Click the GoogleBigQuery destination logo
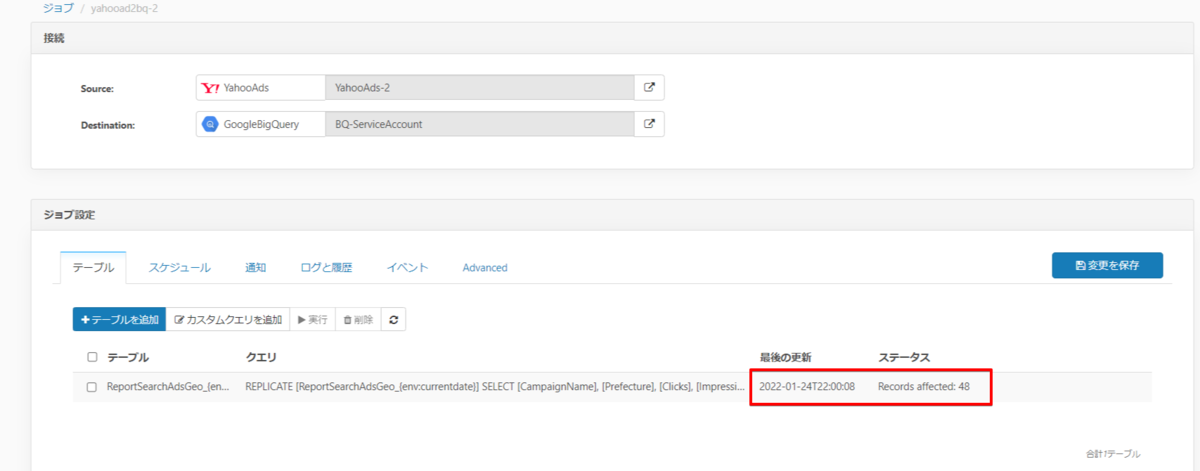The height and width of the screenshot is (471, 1200). coord(210,124)
